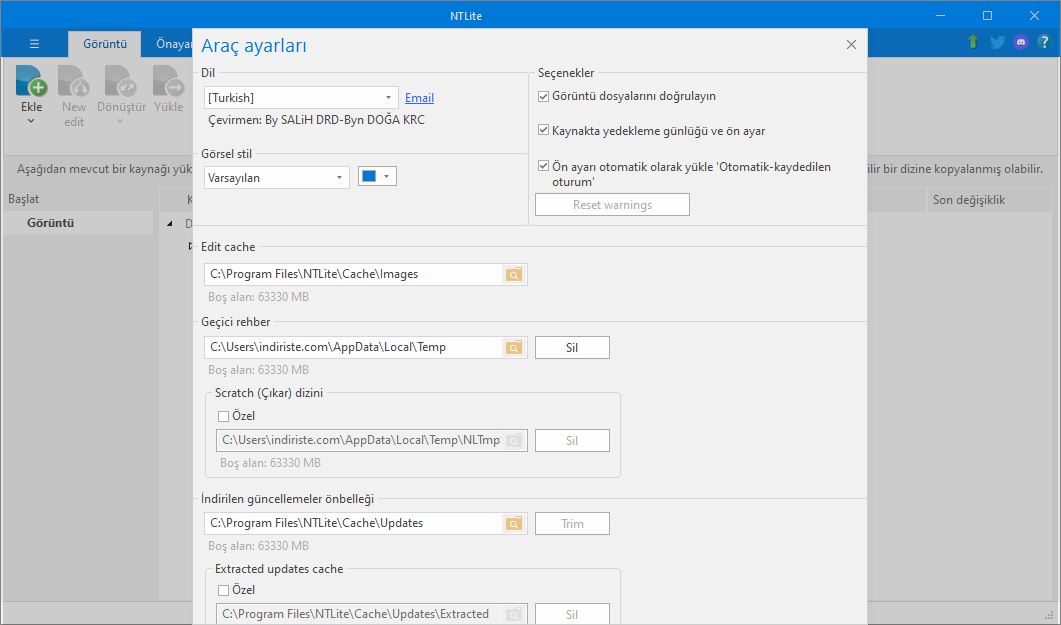1061x625 pixels.
Task: Browse folder for Geçici rehber path
Action: tap(514, 348)
